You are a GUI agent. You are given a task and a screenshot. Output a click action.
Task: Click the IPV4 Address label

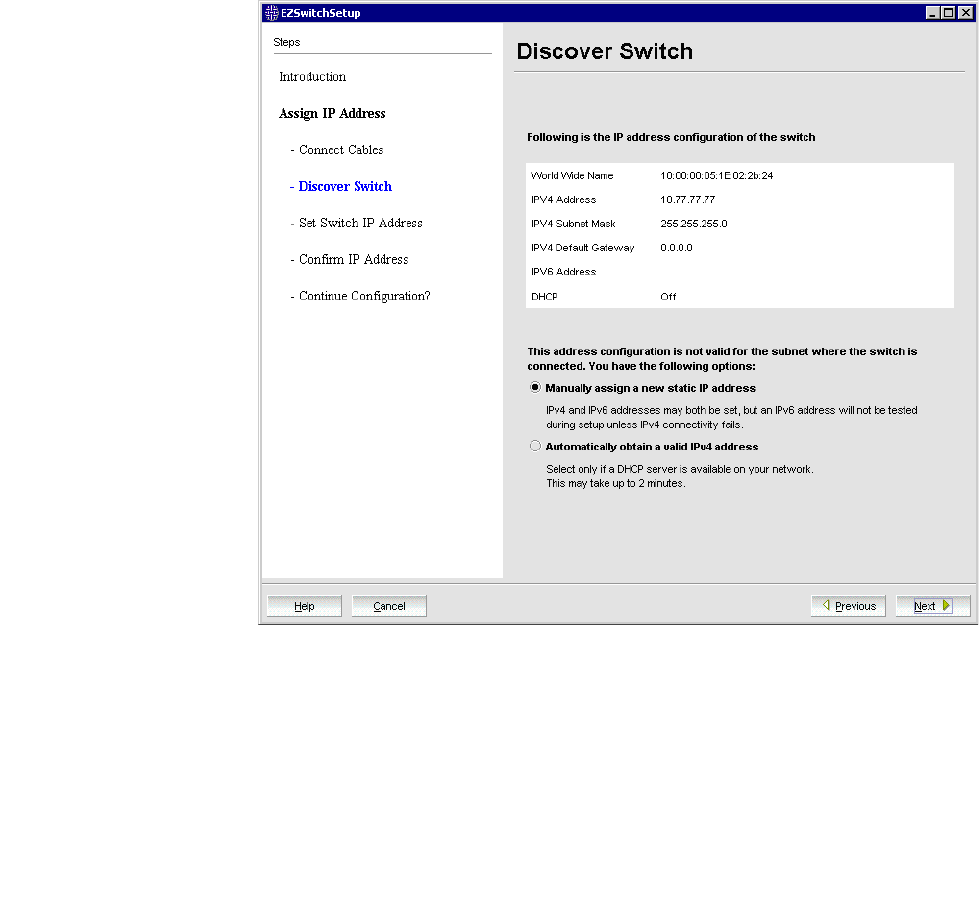563,199
